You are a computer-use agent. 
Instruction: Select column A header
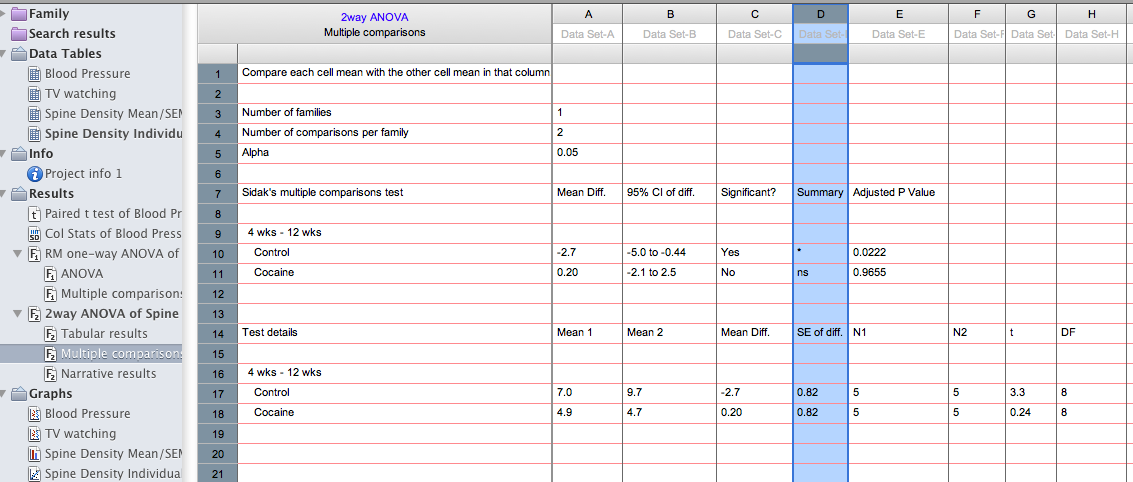(x=586, y=14)
